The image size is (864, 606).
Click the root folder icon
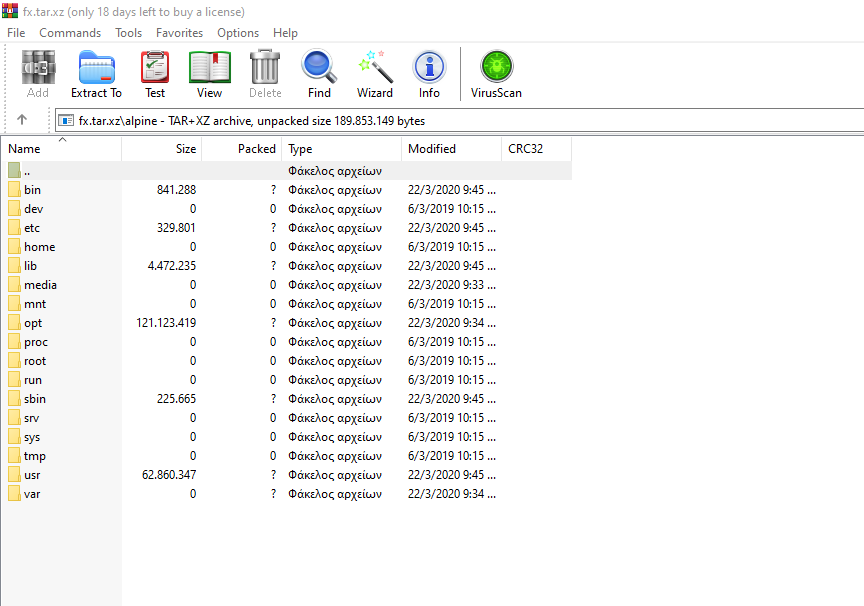coord(14,360)
